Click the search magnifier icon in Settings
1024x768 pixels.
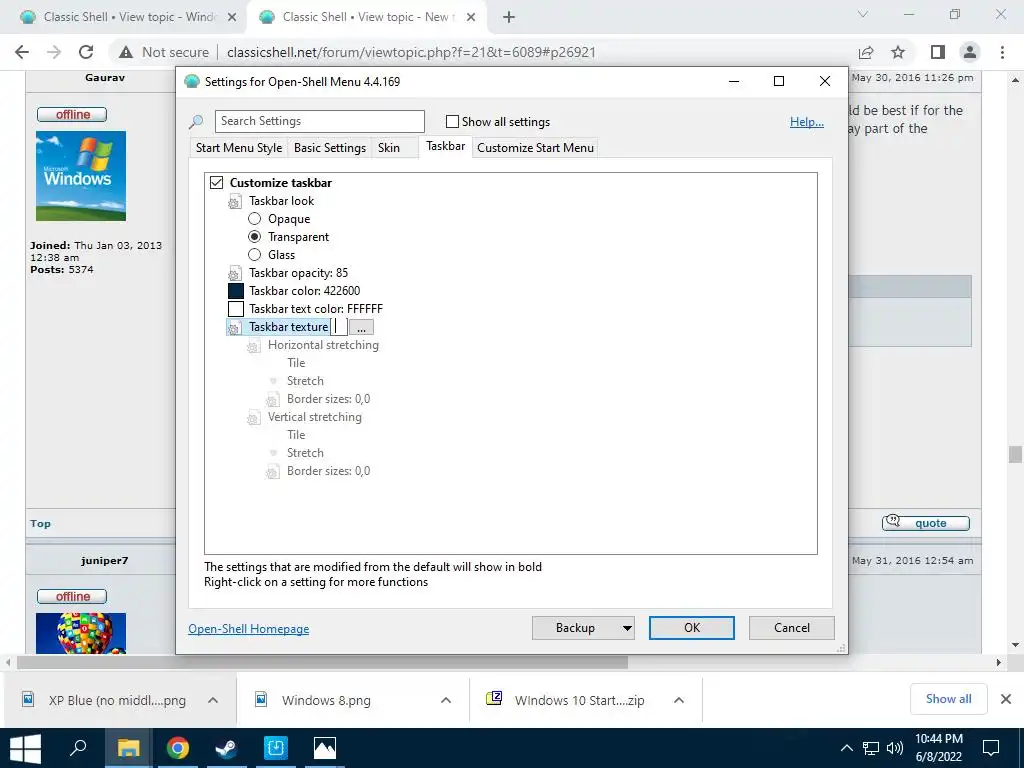(196, 121)
